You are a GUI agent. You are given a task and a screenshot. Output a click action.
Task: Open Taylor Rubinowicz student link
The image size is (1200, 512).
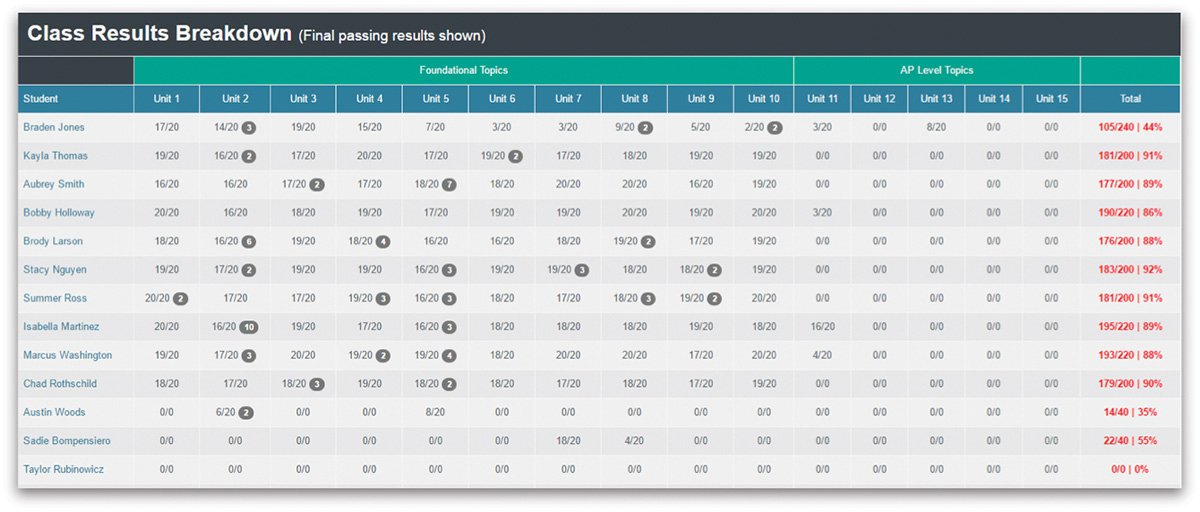[x=63, y=469]
